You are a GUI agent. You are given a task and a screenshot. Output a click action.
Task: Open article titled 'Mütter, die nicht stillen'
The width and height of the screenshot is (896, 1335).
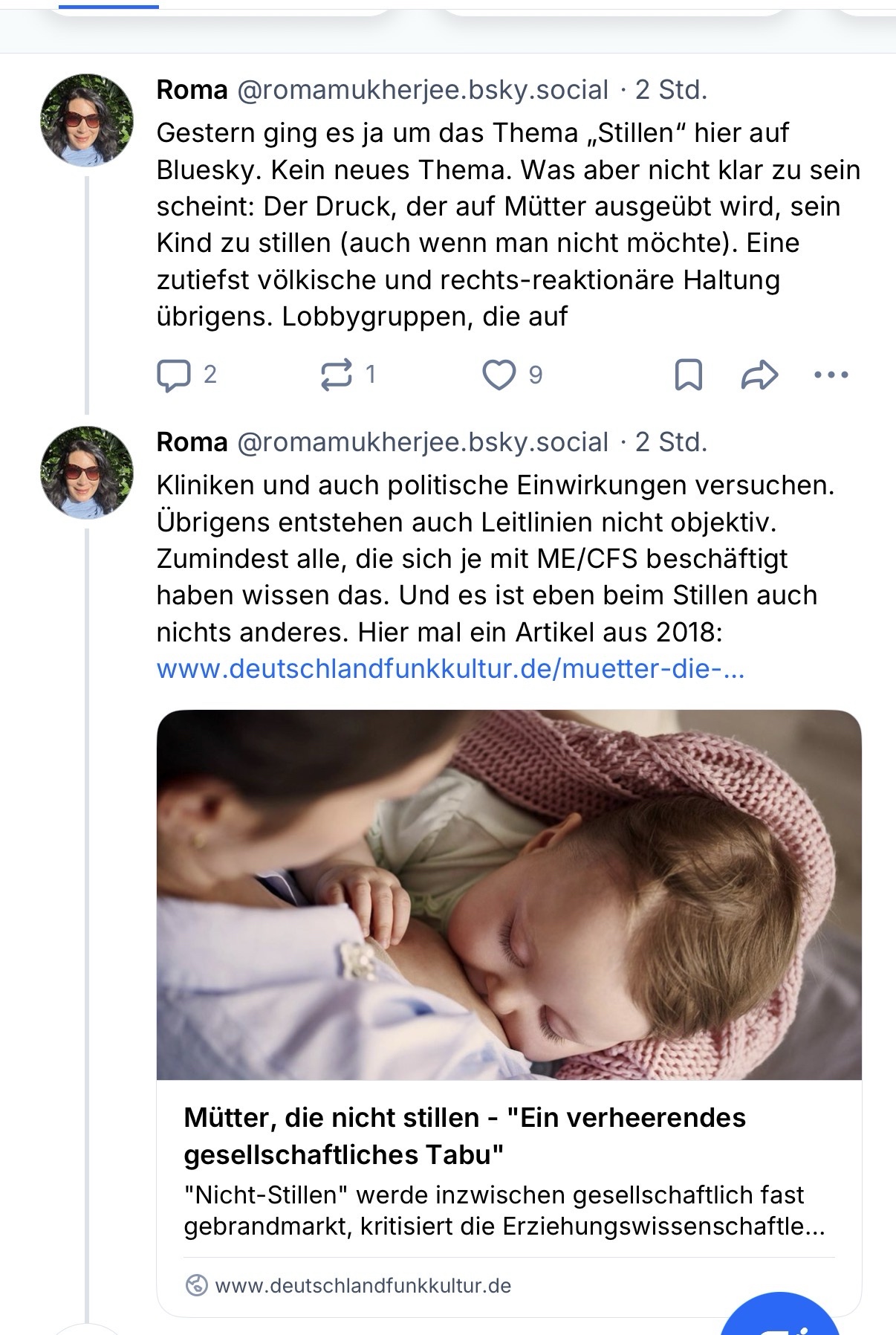click(464, 1135)
